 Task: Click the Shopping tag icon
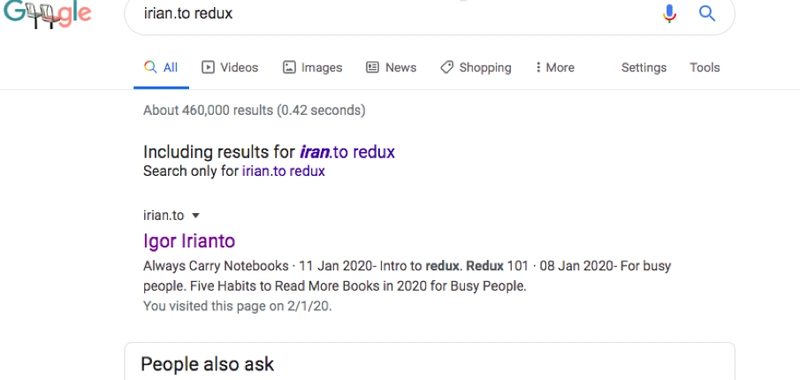click(x=447, y=67)
